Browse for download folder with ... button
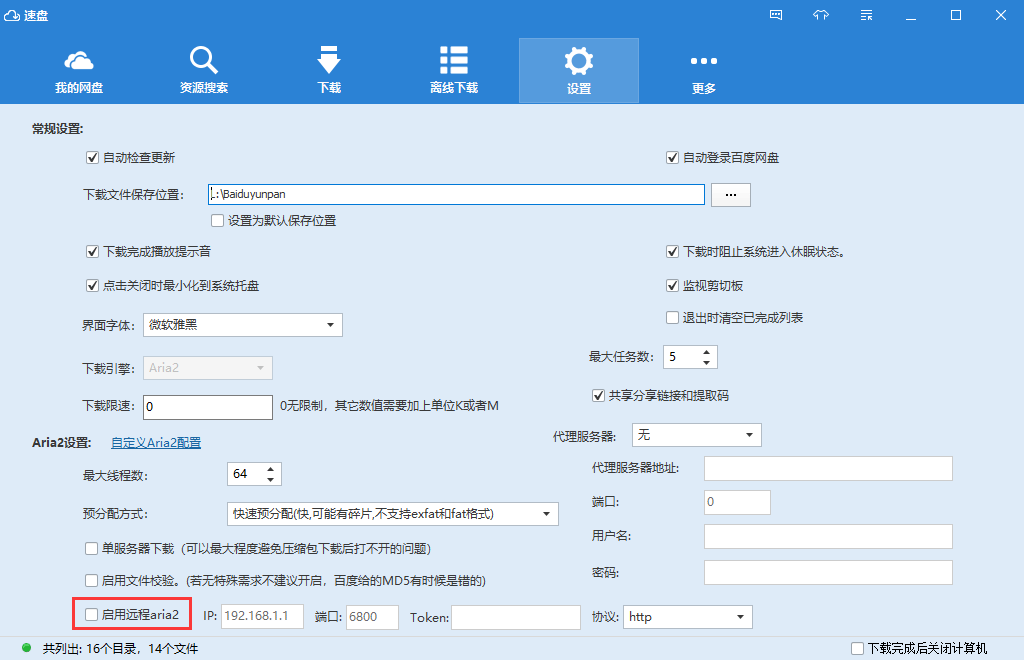This screenshot has width=1024, height=660. pyautogui.click(x=731, y=195)
